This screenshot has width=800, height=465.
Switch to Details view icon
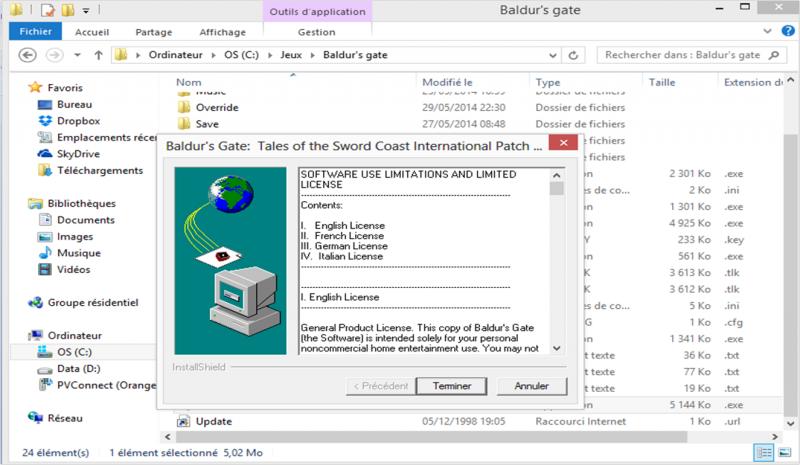(764, 452)
